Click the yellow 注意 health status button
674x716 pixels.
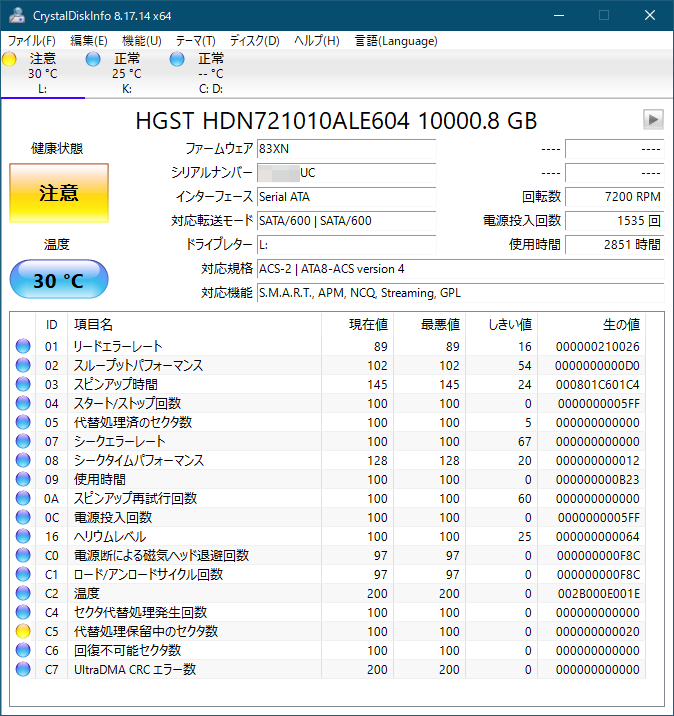pos(59,193)
